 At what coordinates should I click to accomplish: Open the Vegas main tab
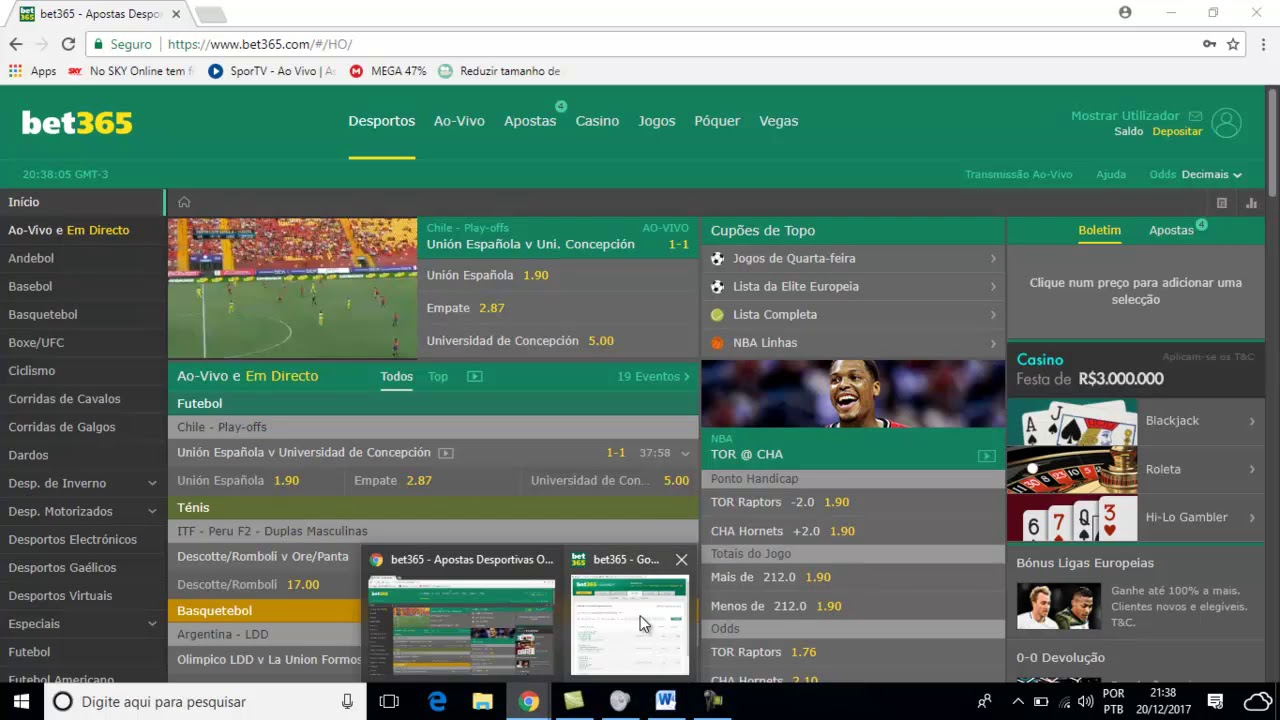778,121
